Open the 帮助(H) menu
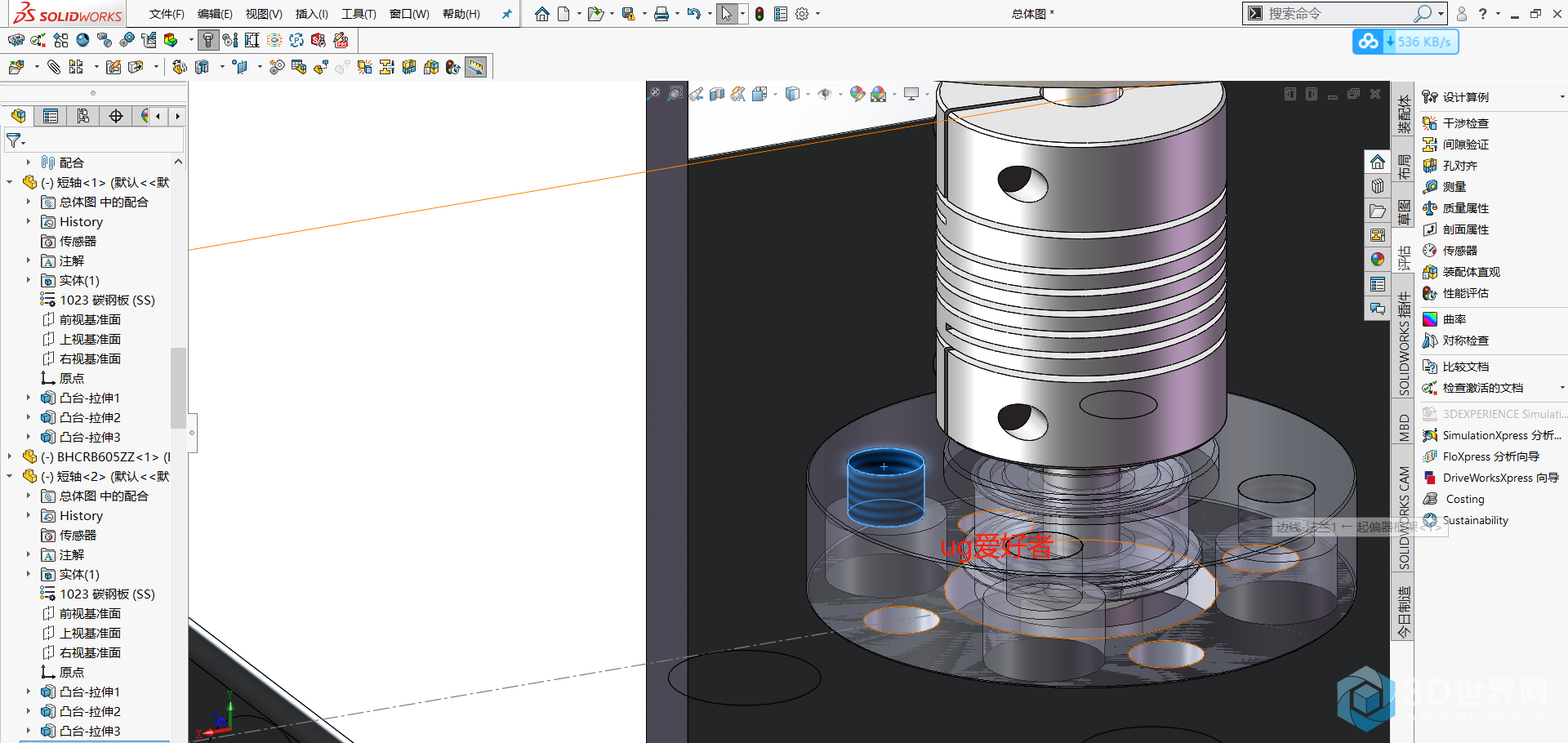 pos(461,14)
